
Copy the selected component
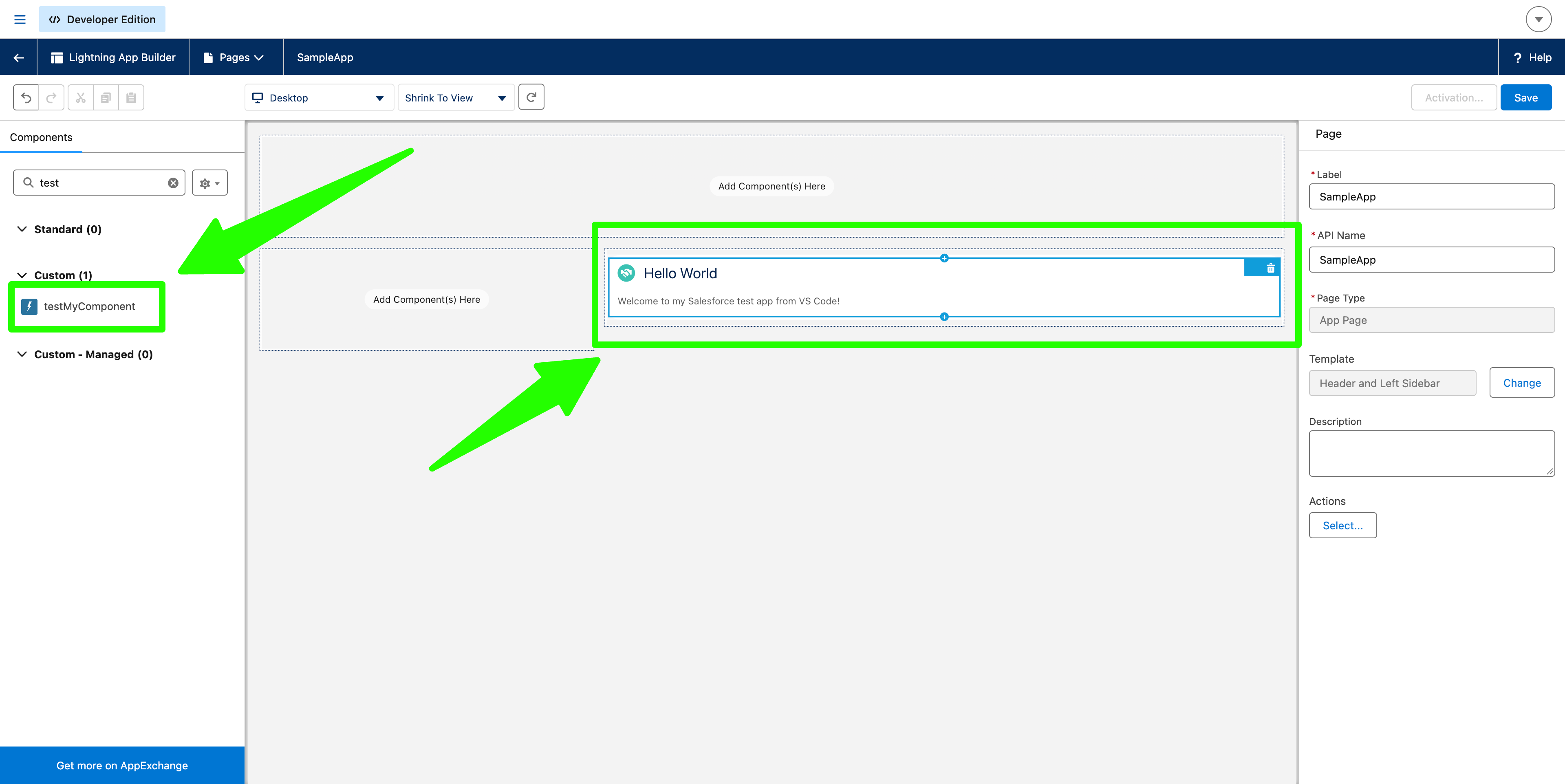(106, 98)
